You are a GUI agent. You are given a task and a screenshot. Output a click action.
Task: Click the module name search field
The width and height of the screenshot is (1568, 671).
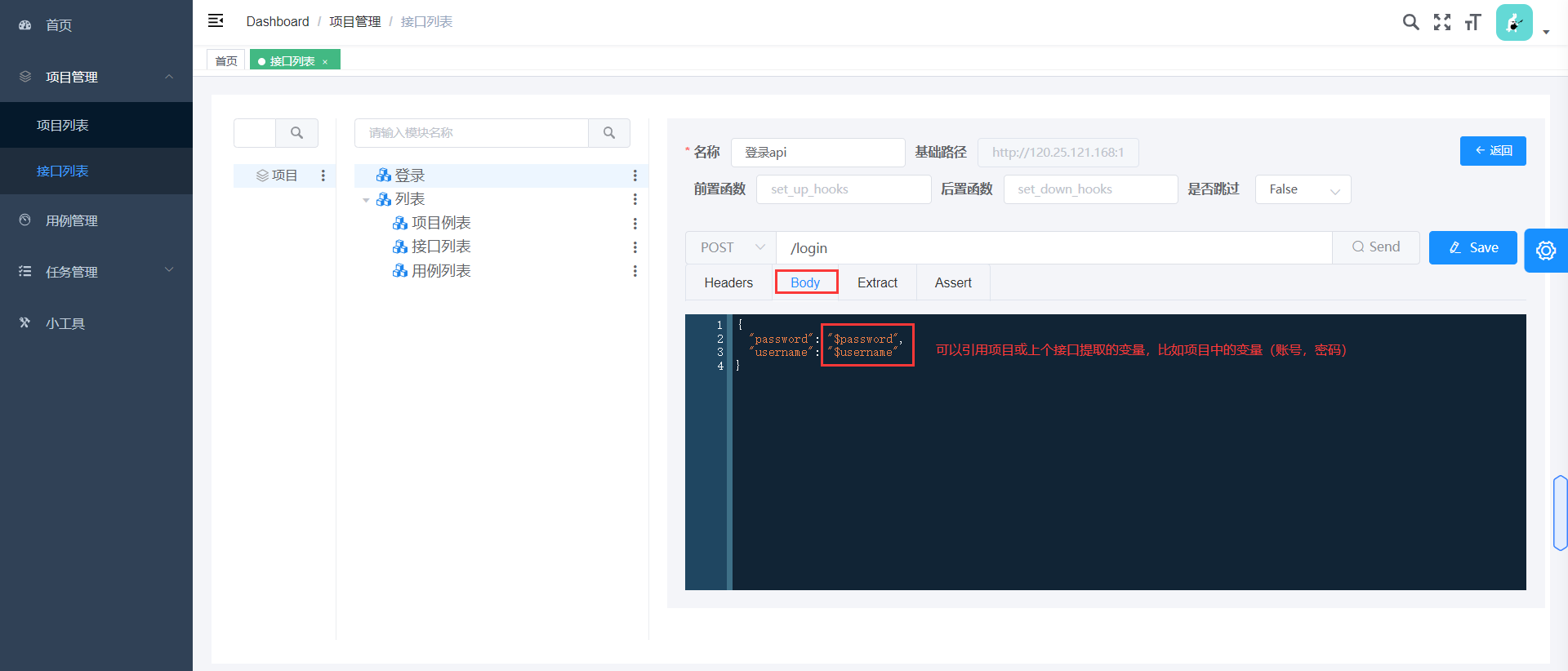click(x=471, y=133)
